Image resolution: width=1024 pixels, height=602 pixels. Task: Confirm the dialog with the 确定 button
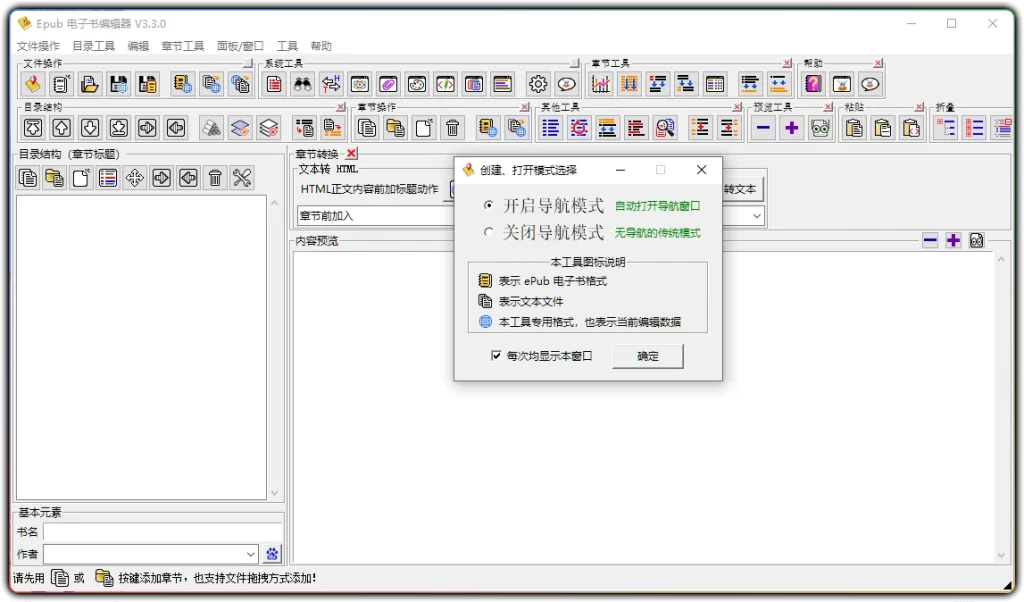[648, 356]
